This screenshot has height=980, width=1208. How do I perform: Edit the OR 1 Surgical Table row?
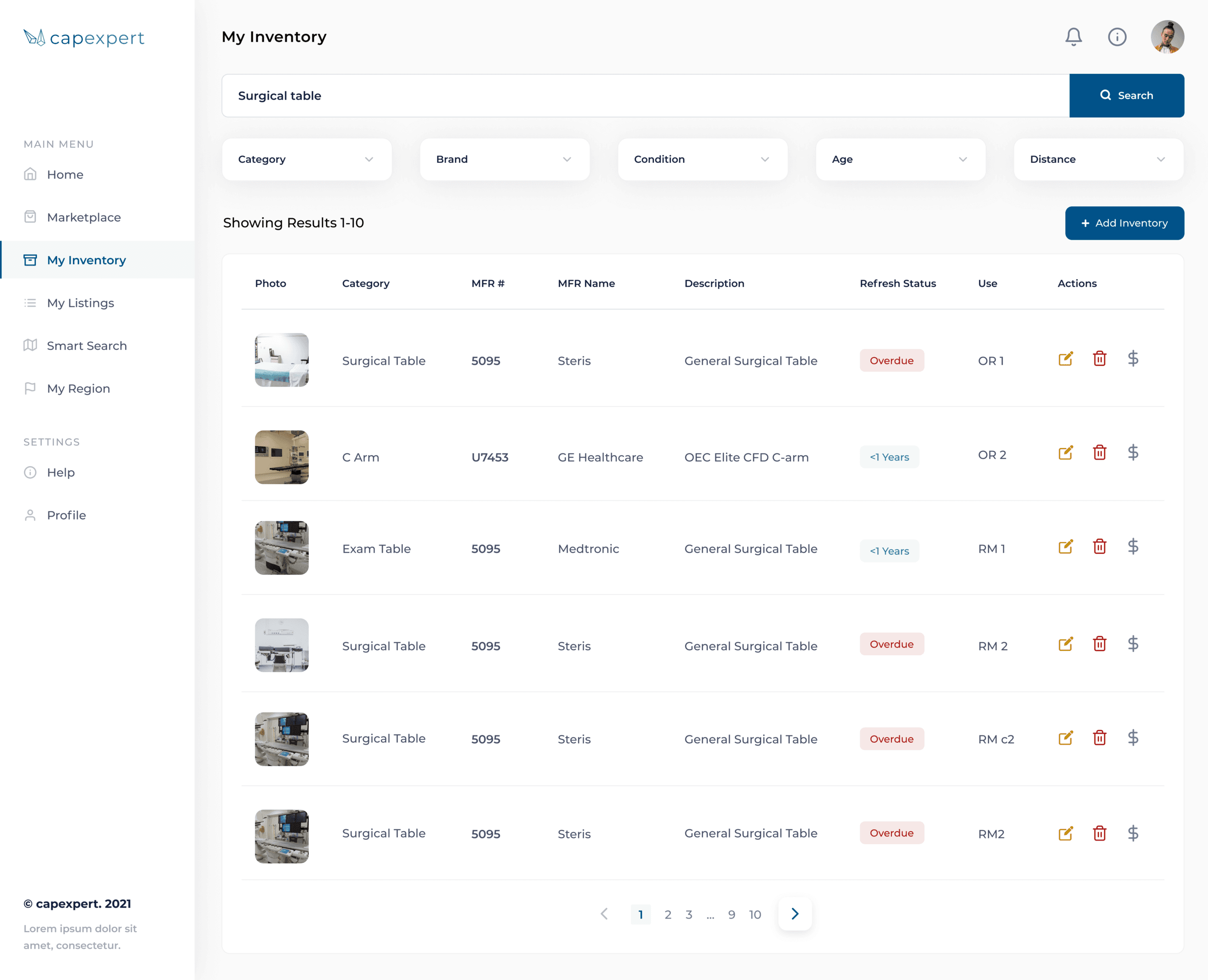pyautogui.click(x=1065, y=359)
